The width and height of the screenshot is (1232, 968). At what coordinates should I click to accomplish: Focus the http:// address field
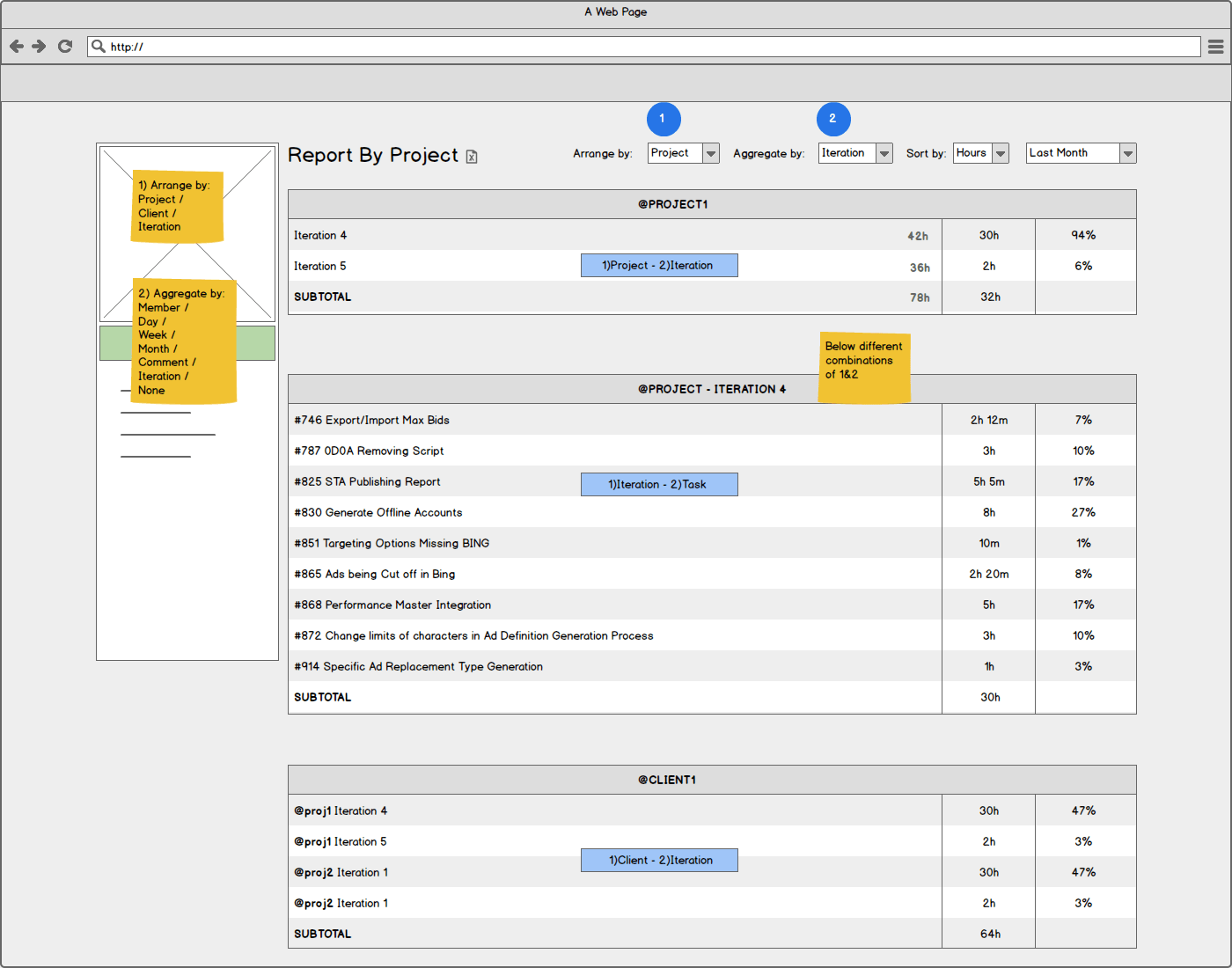pos(644,47)
